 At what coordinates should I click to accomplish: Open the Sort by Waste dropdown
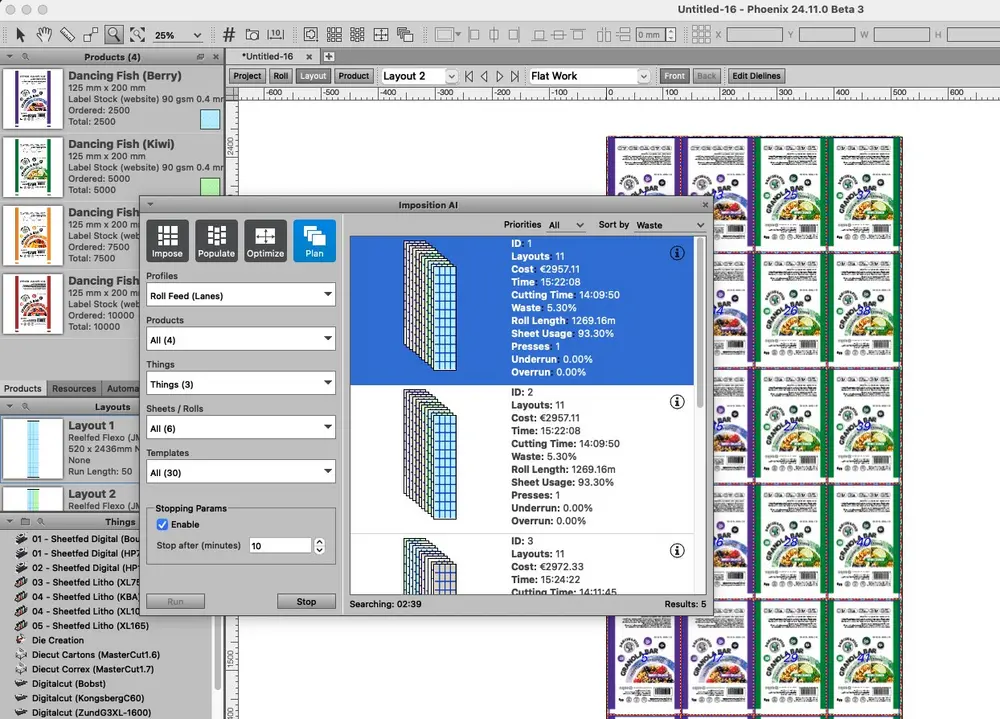tap(670, 225)
